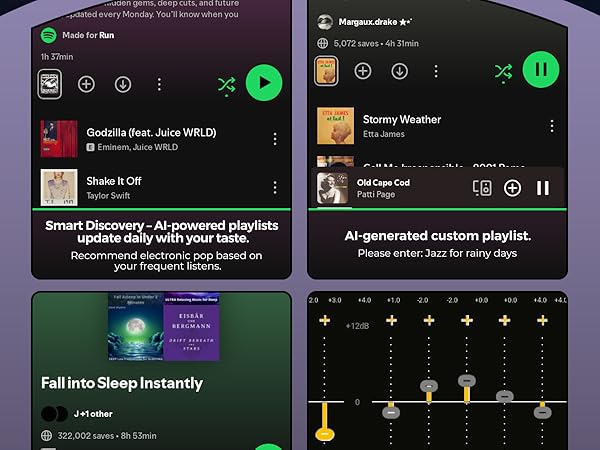This screenshot has height=450, width=600.
Task: Open the Made for Run playlist cover preview
Action: pos(50,84)
